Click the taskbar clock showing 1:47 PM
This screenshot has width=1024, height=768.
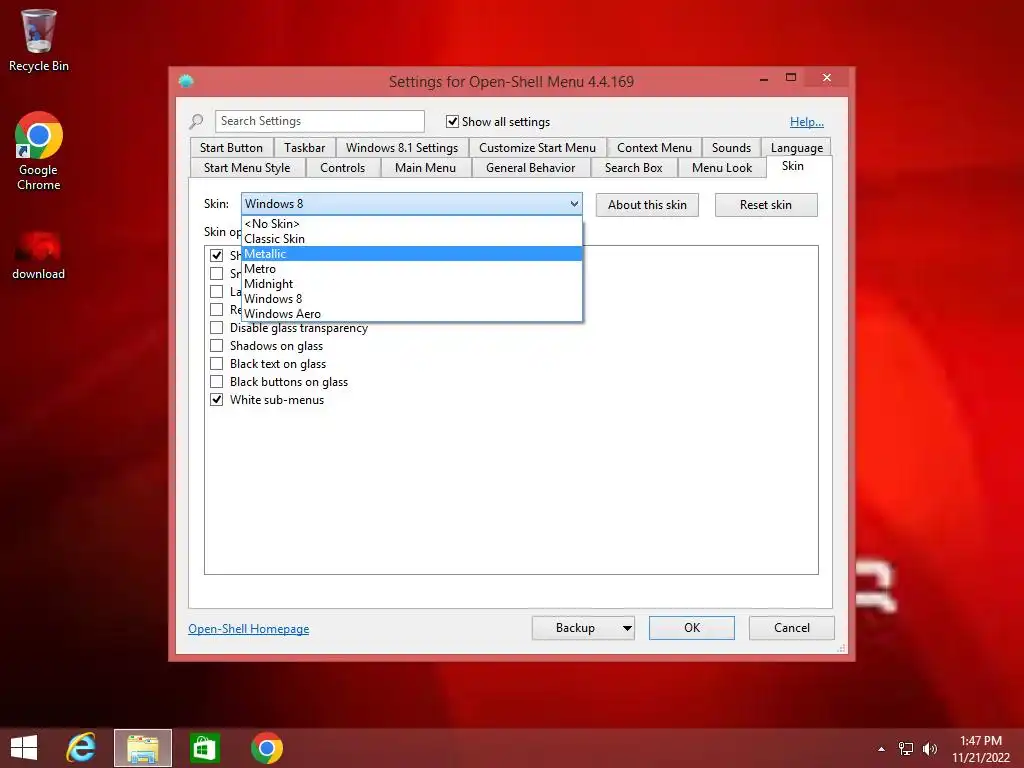click(x=980, y=749)
